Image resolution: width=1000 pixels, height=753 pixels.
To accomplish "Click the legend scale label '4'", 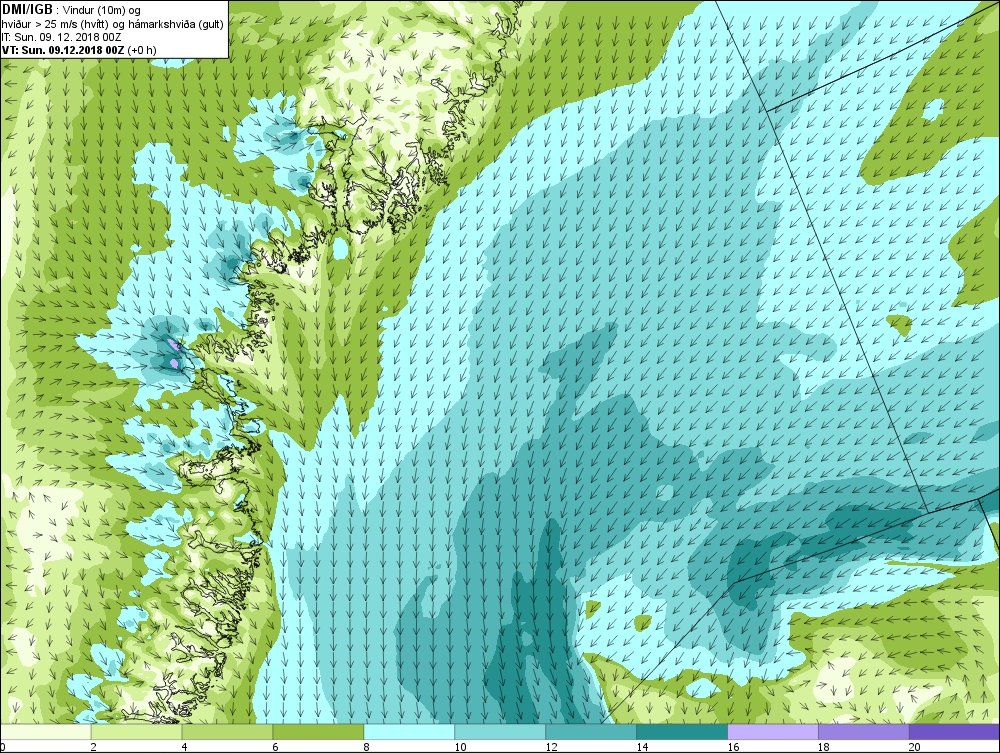I will 184,747.
